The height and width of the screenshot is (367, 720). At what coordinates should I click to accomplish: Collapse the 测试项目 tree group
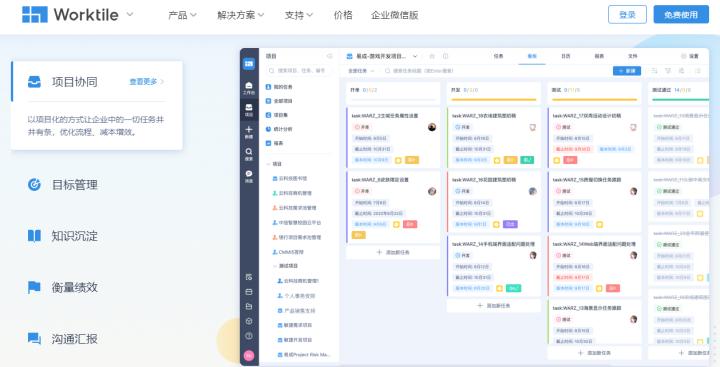pos(275,266)
